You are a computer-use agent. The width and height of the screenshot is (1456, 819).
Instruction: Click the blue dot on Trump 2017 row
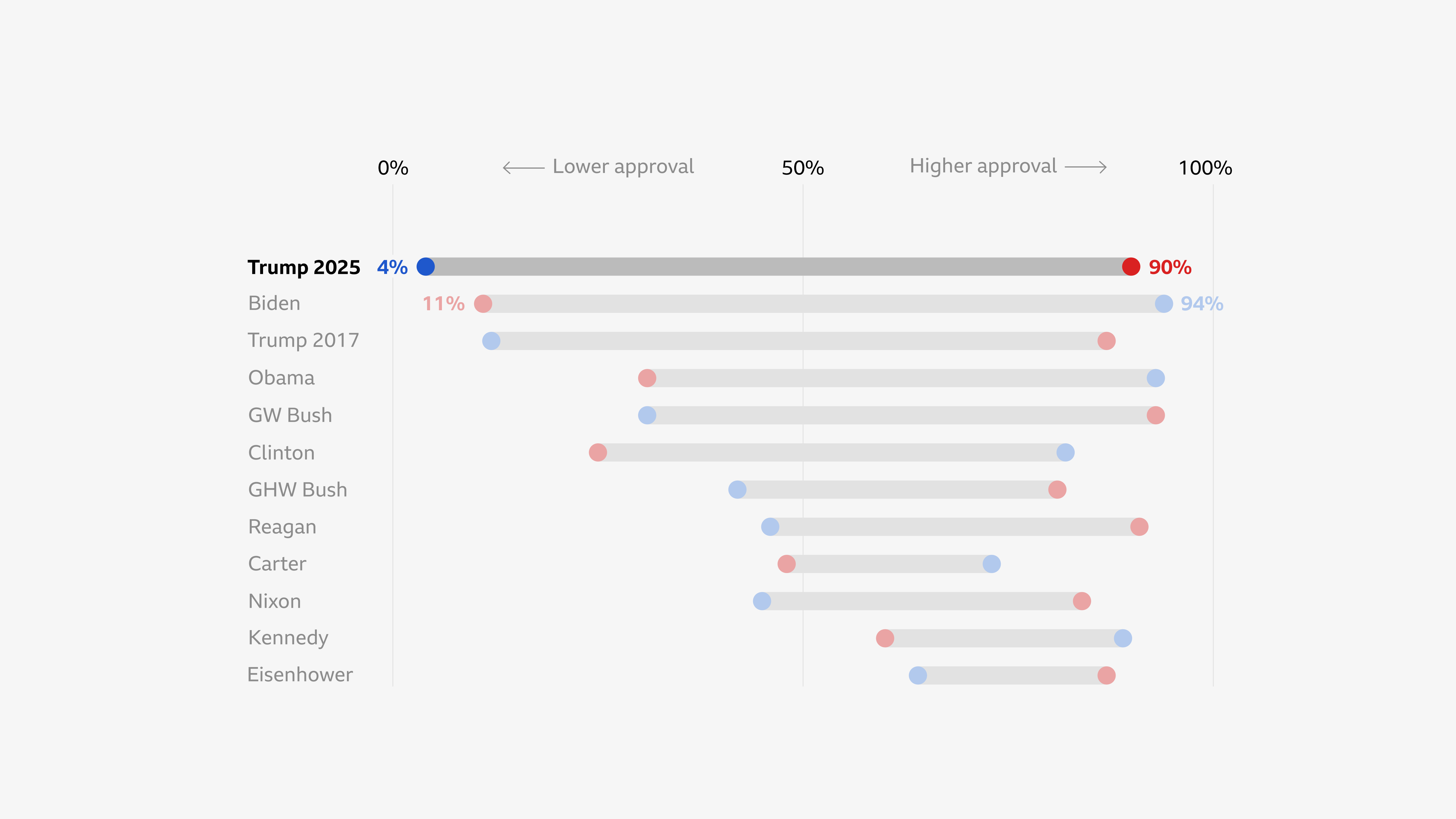[491, 341]
